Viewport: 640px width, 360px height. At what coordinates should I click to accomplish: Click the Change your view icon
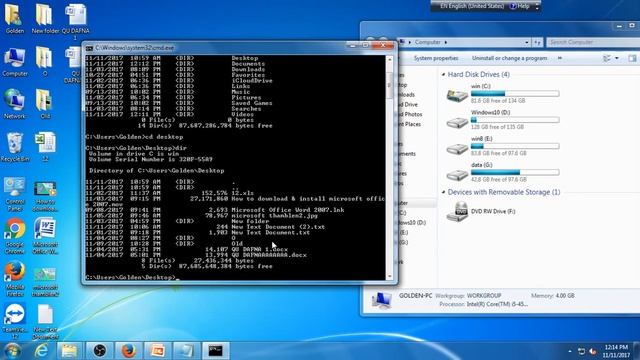point(607,58)
